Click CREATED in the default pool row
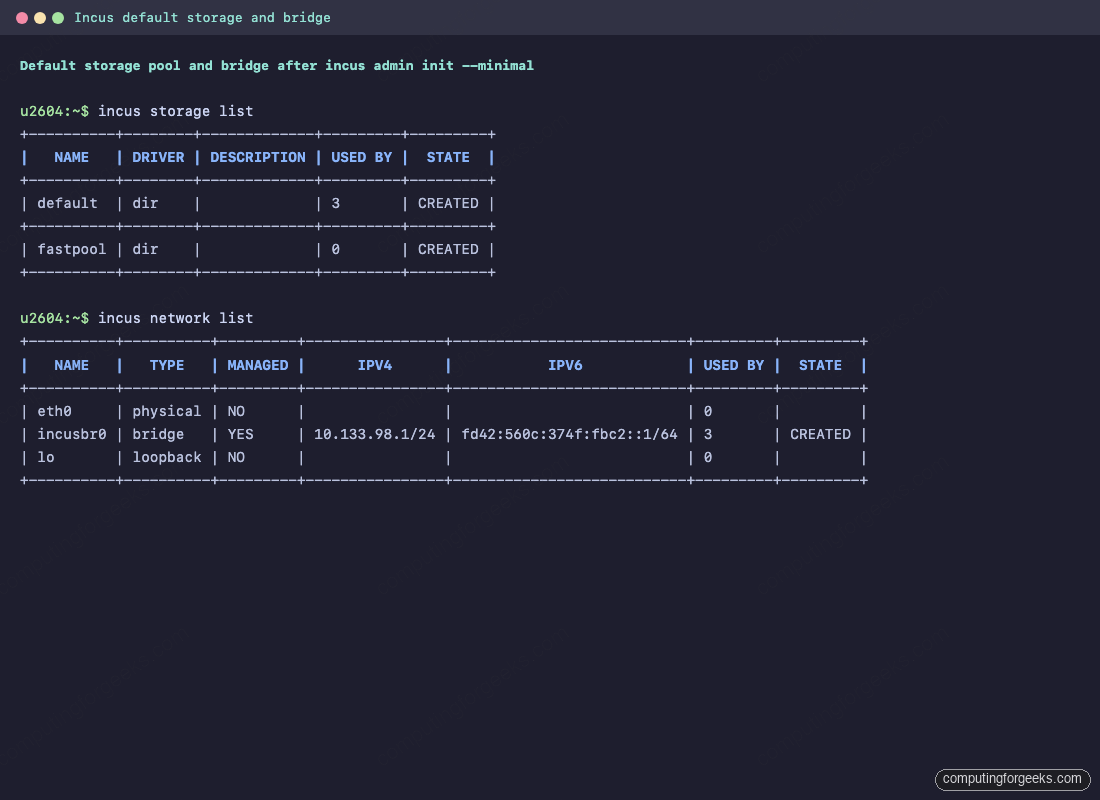 pyautogui.click(x=448, y=204)
